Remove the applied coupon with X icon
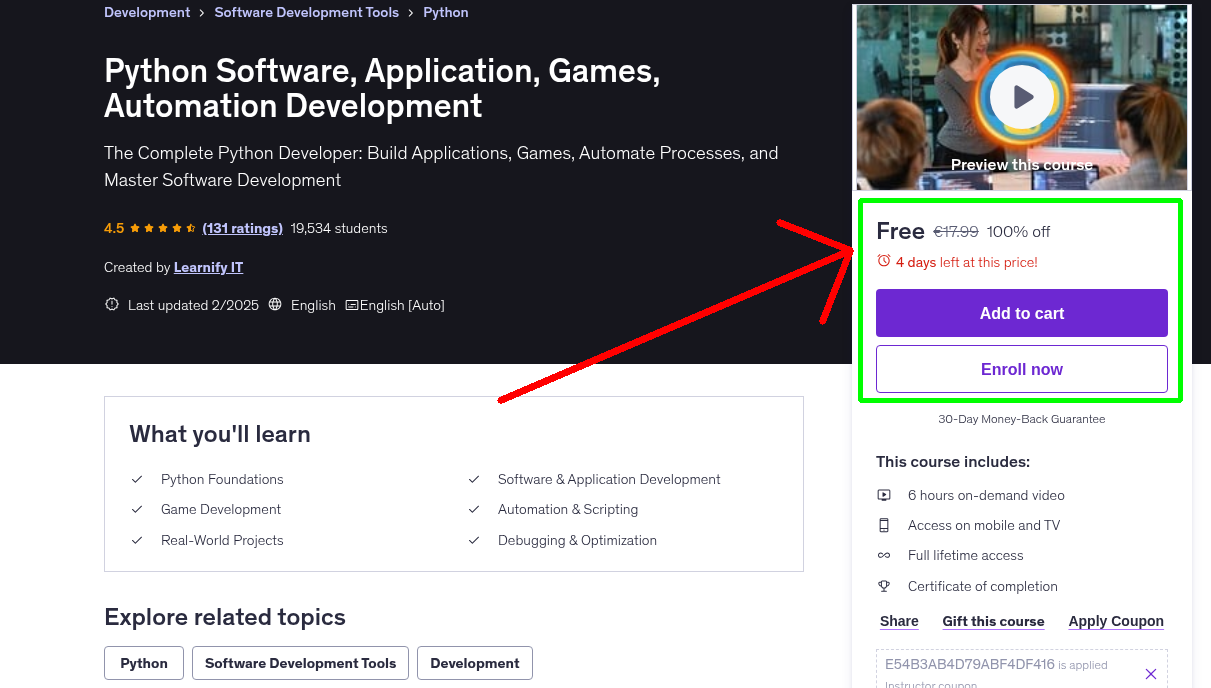Viewport: 1211px width, 688px height. (x=1150, y=674)
